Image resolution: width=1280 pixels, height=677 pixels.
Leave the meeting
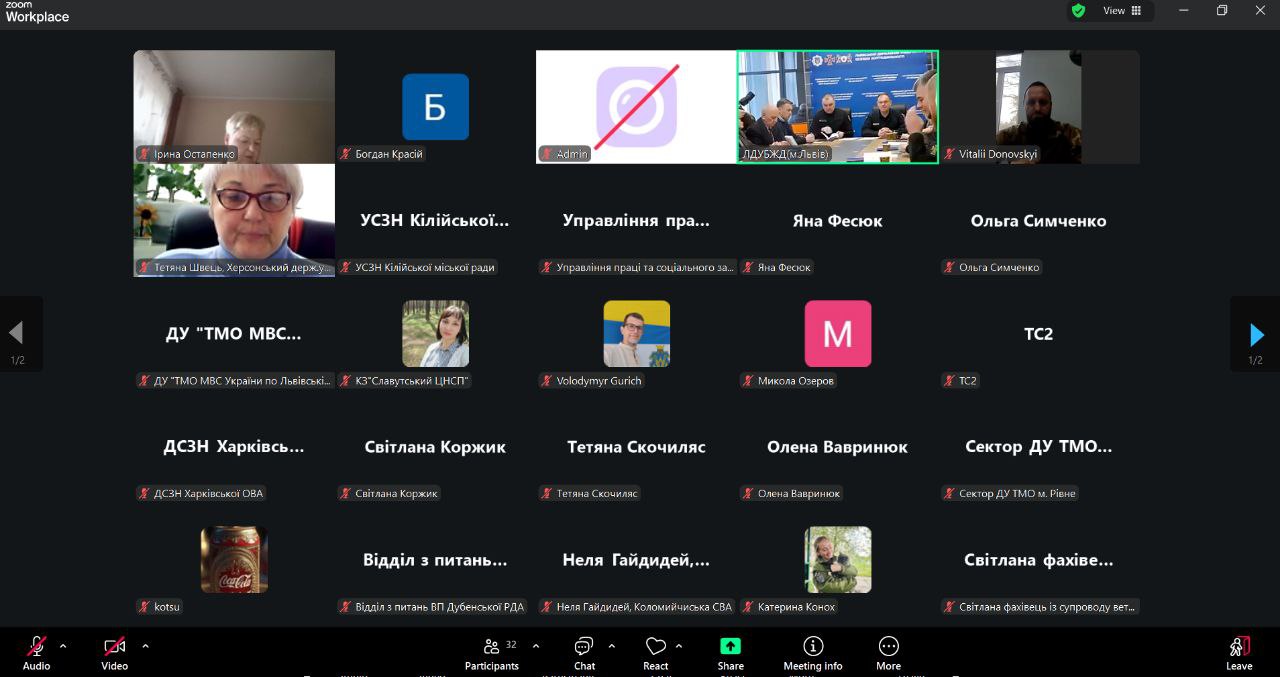tap(1239, 646)
